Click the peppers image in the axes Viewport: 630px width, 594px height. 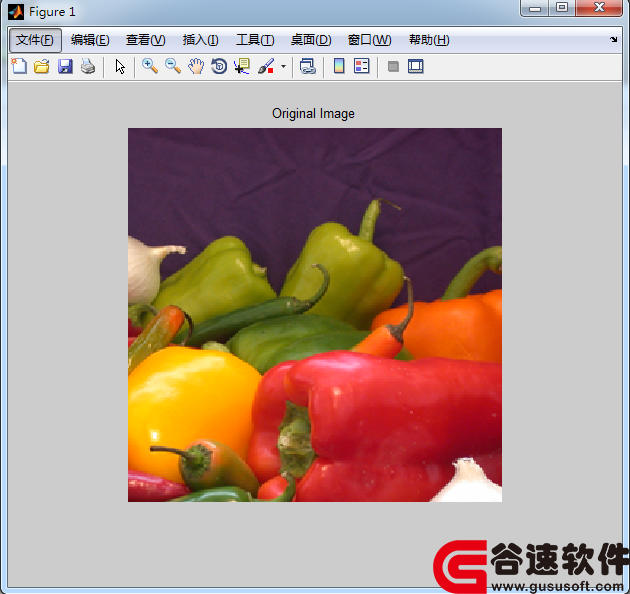(x=315, y=315)
